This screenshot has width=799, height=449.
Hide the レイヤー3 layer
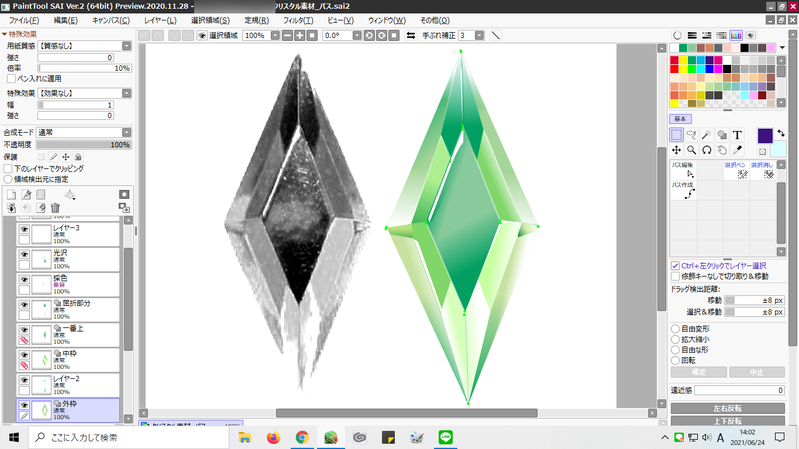[x=24, y=229]
